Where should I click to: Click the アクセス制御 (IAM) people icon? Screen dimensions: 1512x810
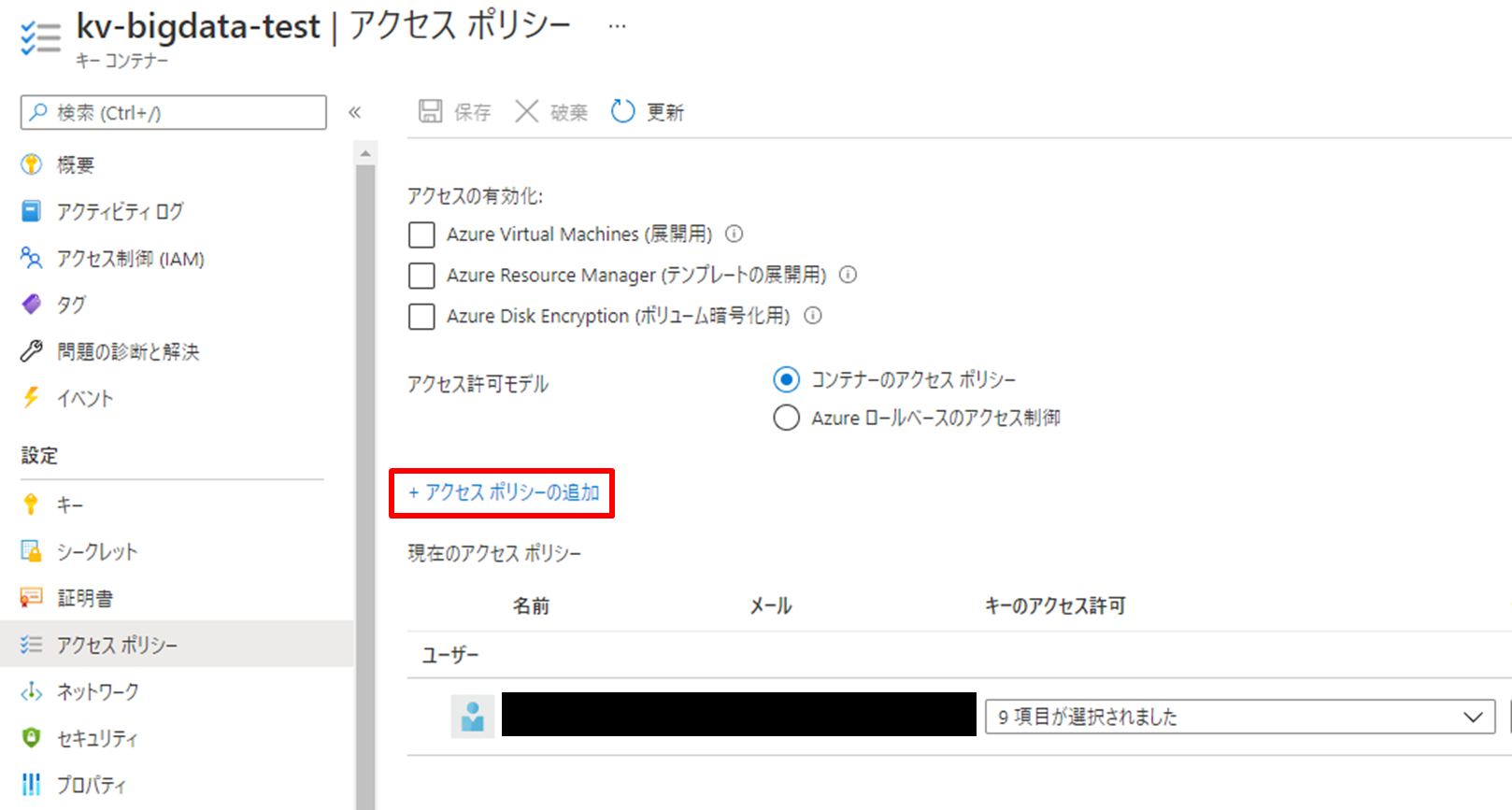pyautogui.click(x=31, y=258)
